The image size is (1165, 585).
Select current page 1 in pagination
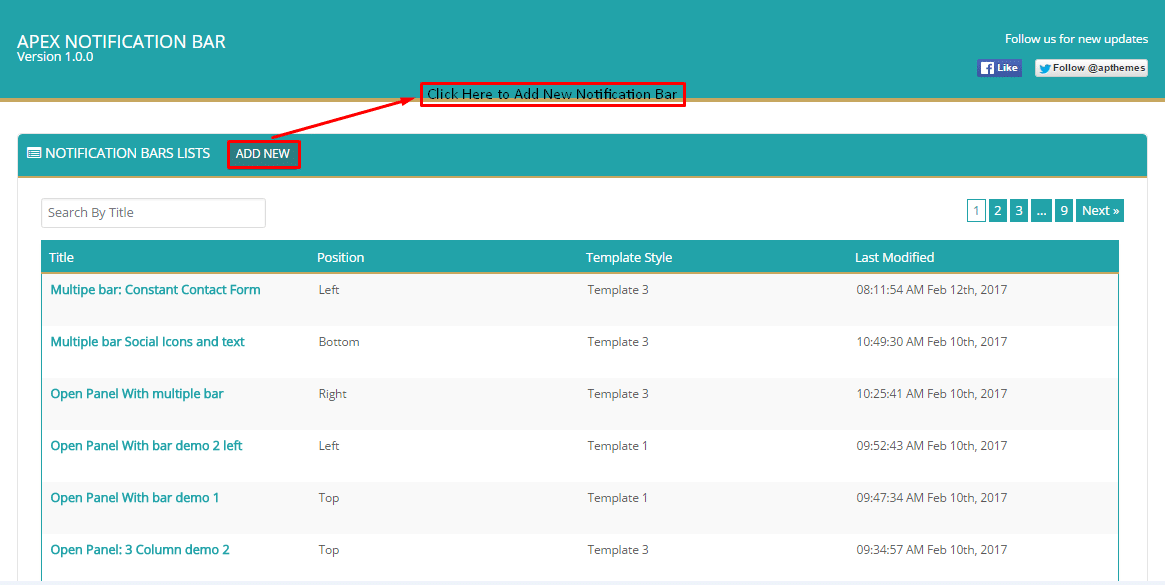(x=976, y=210)
